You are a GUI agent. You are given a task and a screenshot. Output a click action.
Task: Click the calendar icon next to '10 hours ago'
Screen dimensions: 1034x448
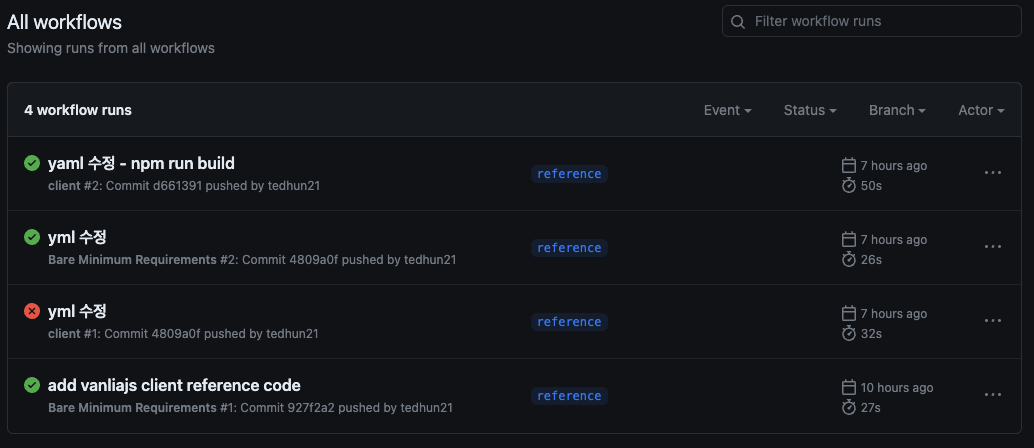pos(849,387)
